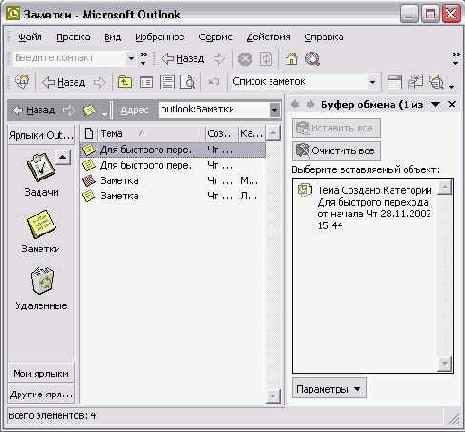Click the Вставить все button
465x432 pixels.
(336, 128)
